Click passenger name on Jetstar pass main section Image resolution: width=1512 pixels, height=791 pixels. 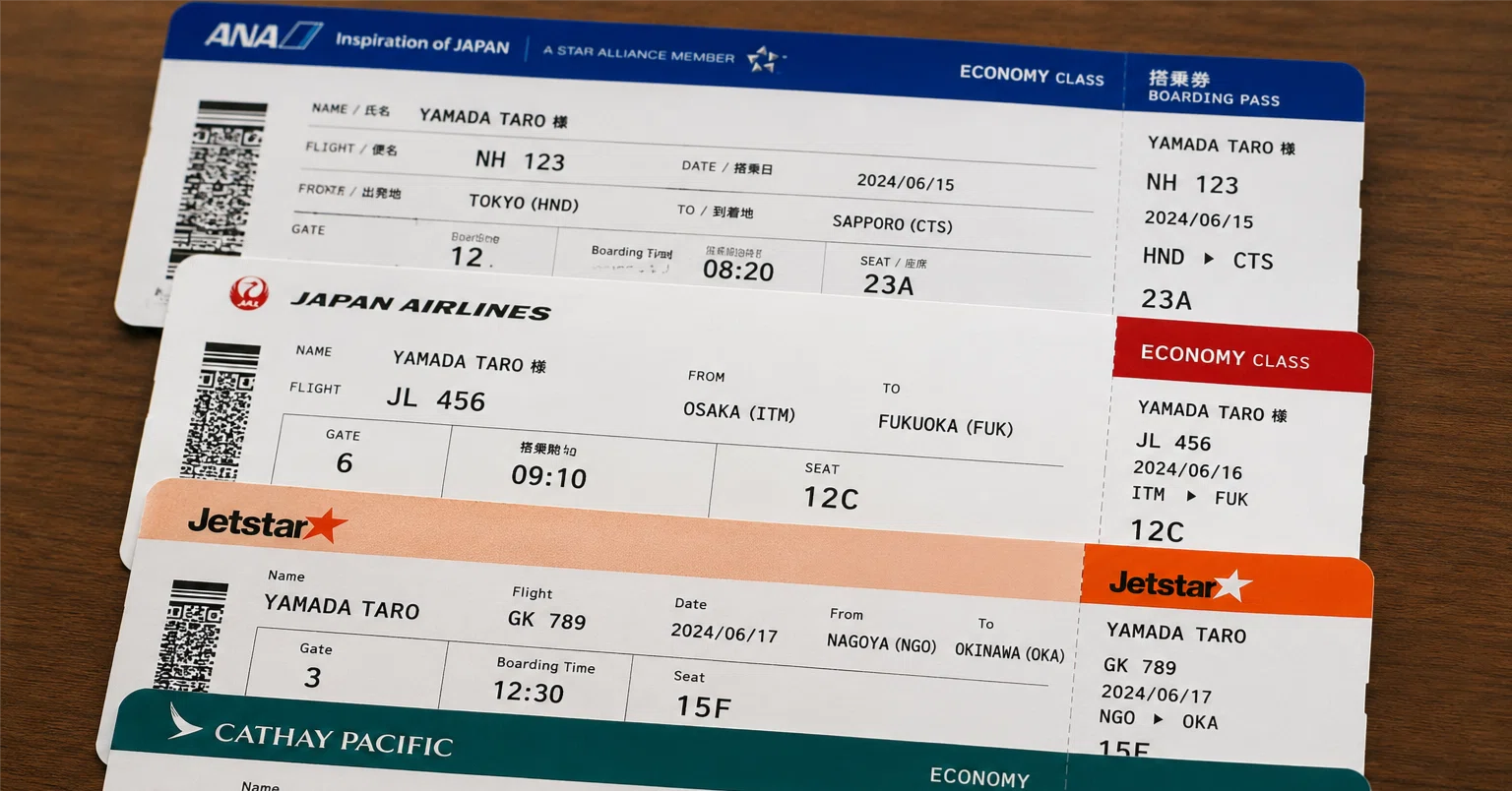tap(342, 606)
